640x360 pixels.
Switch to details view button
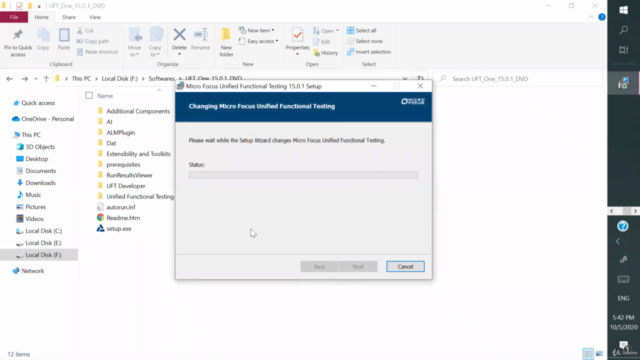coord(588,353)
